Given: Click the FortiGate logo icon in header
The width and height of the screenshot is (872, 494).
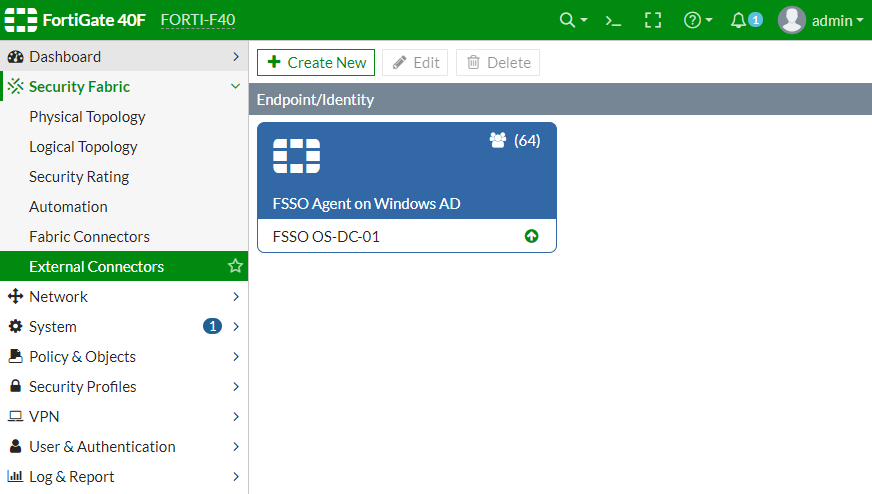Looking at the screenshot, I should point(21,20).
